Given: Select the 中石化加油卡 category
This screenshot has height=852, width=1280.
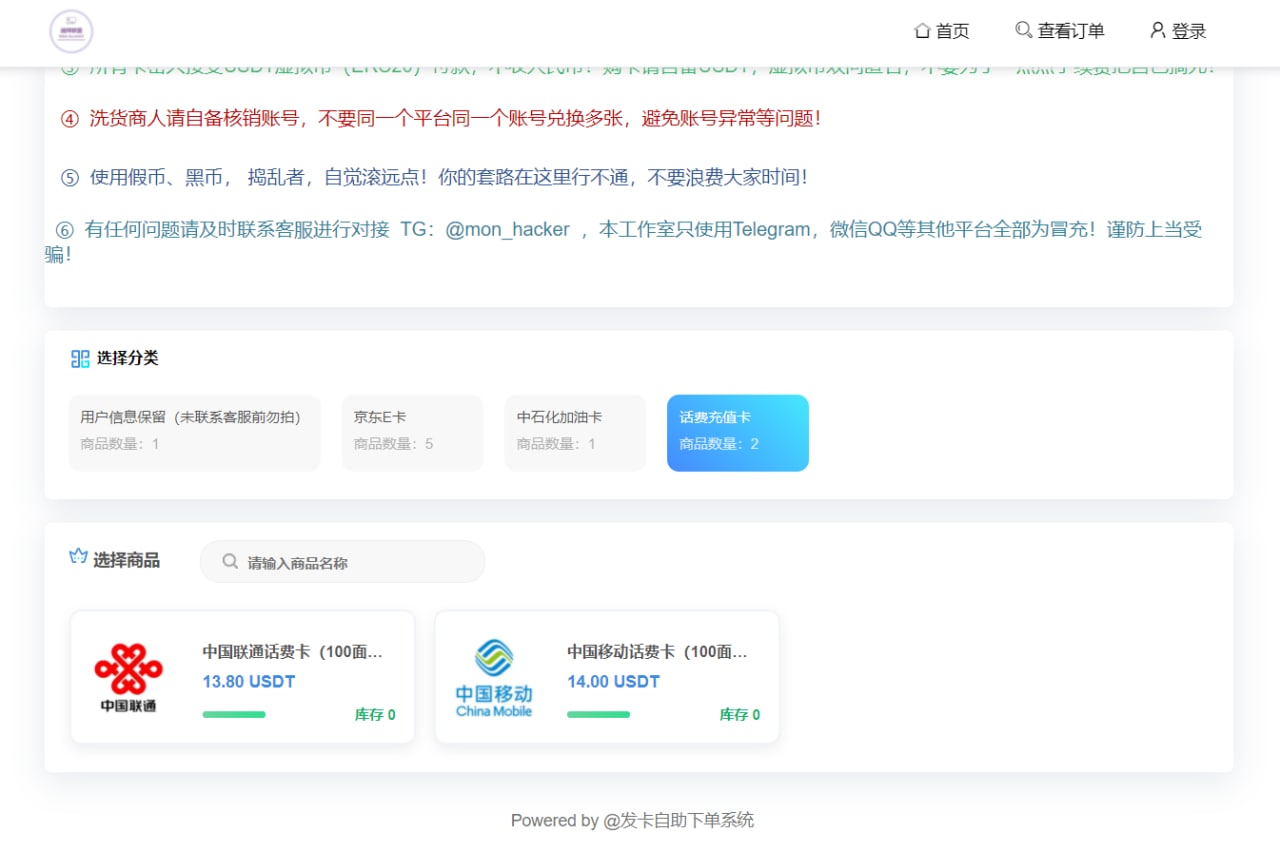Looking at the screenshot, I should coord(575,432).
